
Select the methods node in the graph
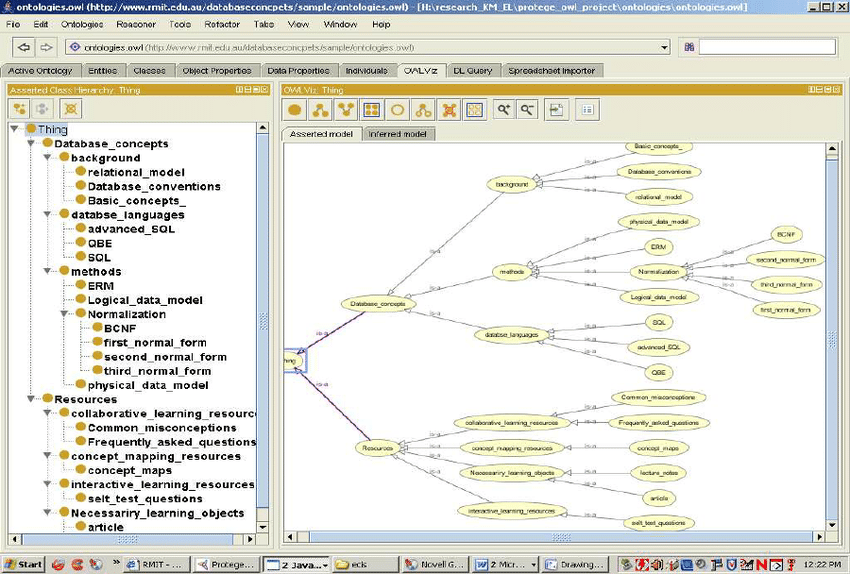(x=511, y=272)
